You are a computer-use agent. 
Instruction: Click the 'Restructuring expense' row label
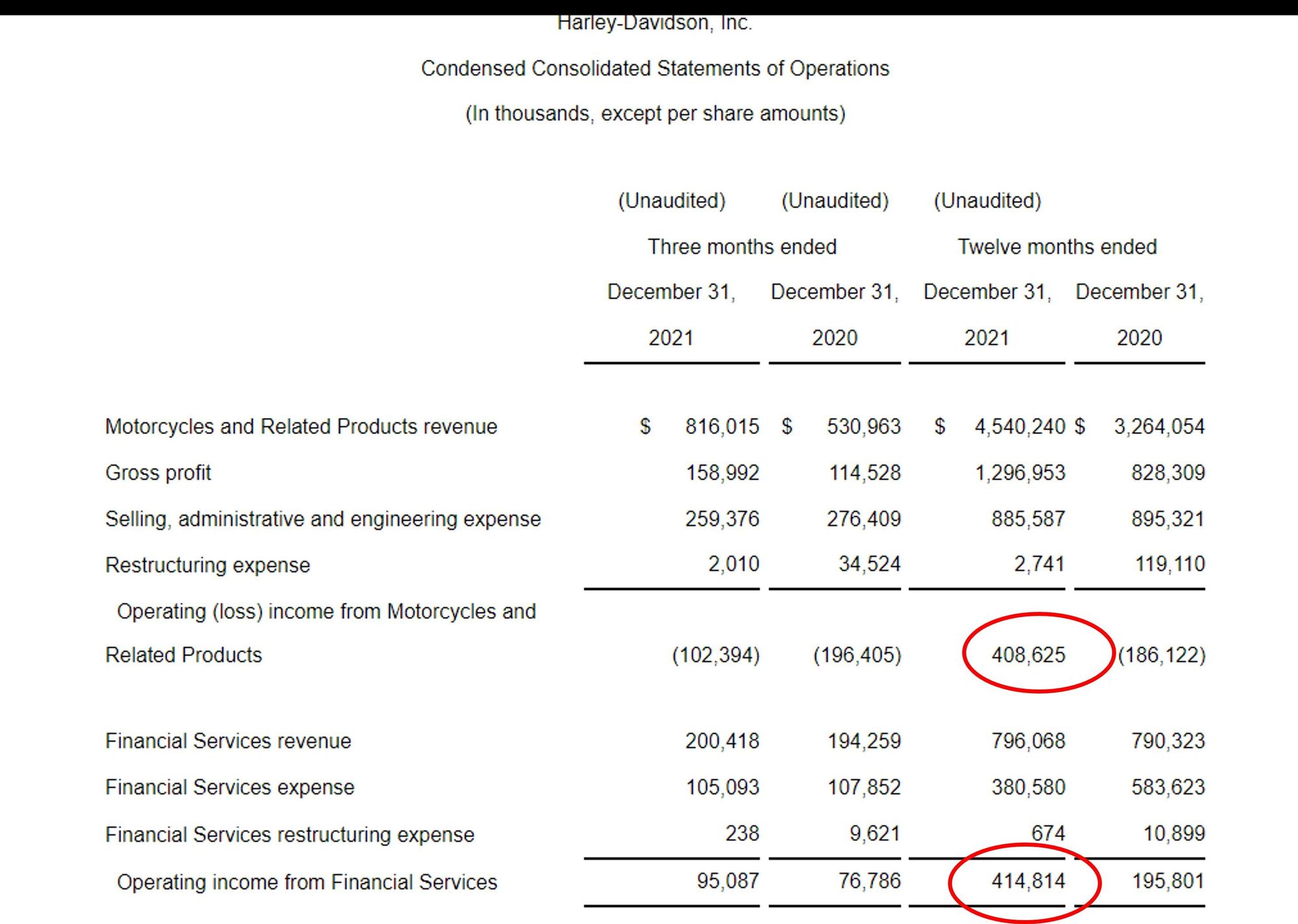pos(208,565)
